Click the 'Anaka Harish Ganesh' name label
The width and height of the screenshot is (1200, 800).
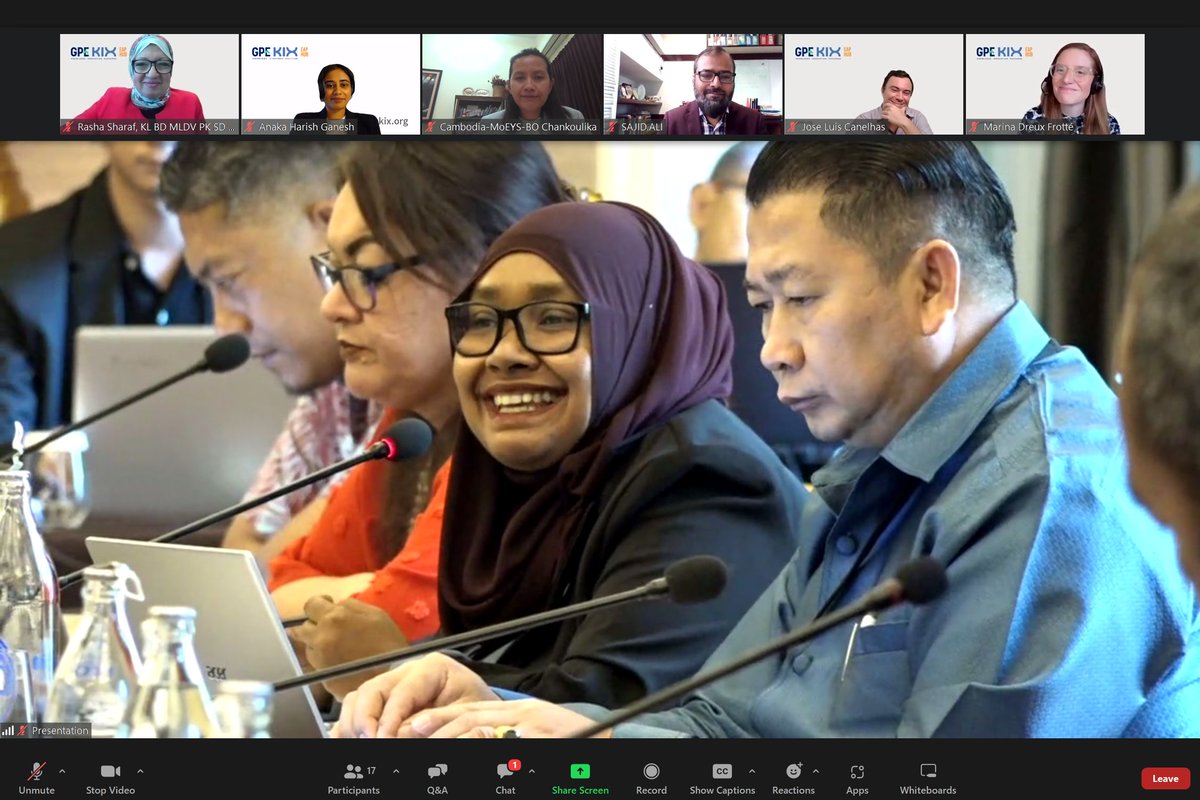pyautogui.click(x=307, y=127)
